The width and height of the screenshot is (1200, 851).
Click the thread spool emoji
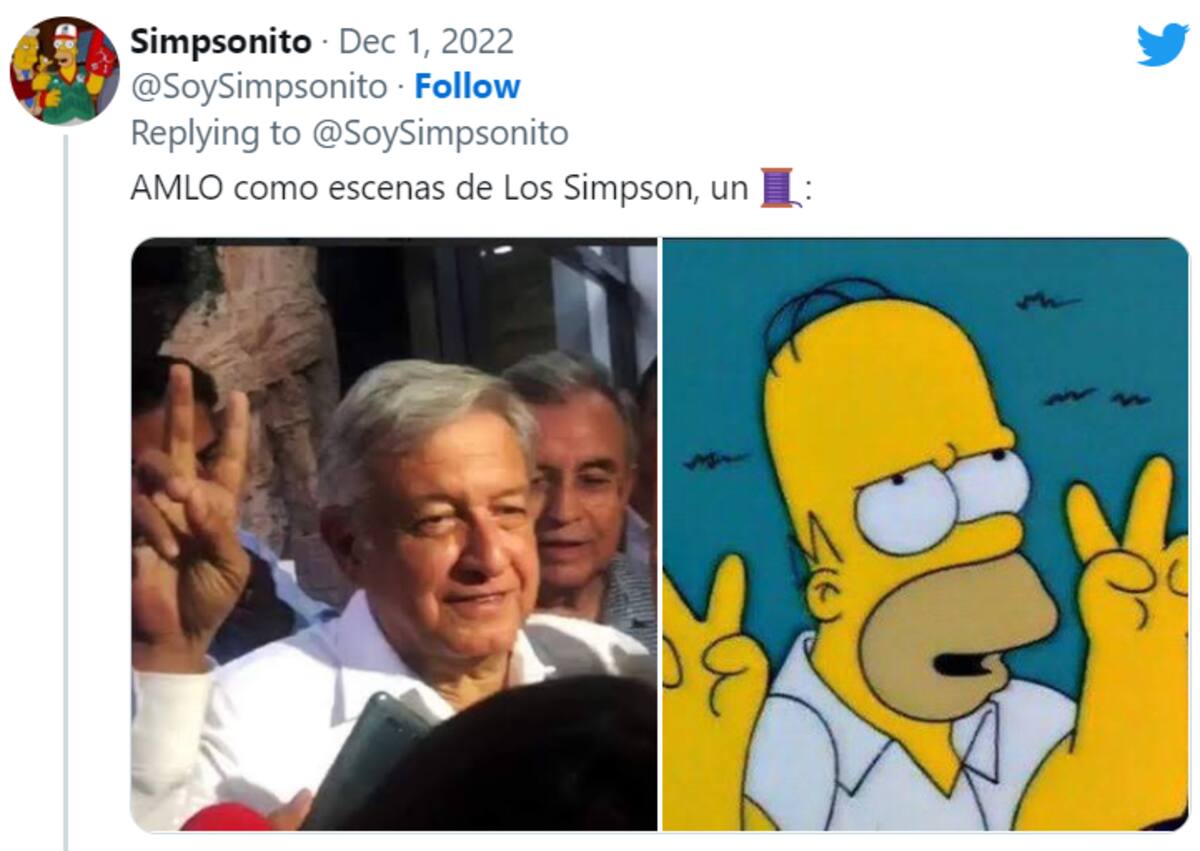click(x=781, y=188)
